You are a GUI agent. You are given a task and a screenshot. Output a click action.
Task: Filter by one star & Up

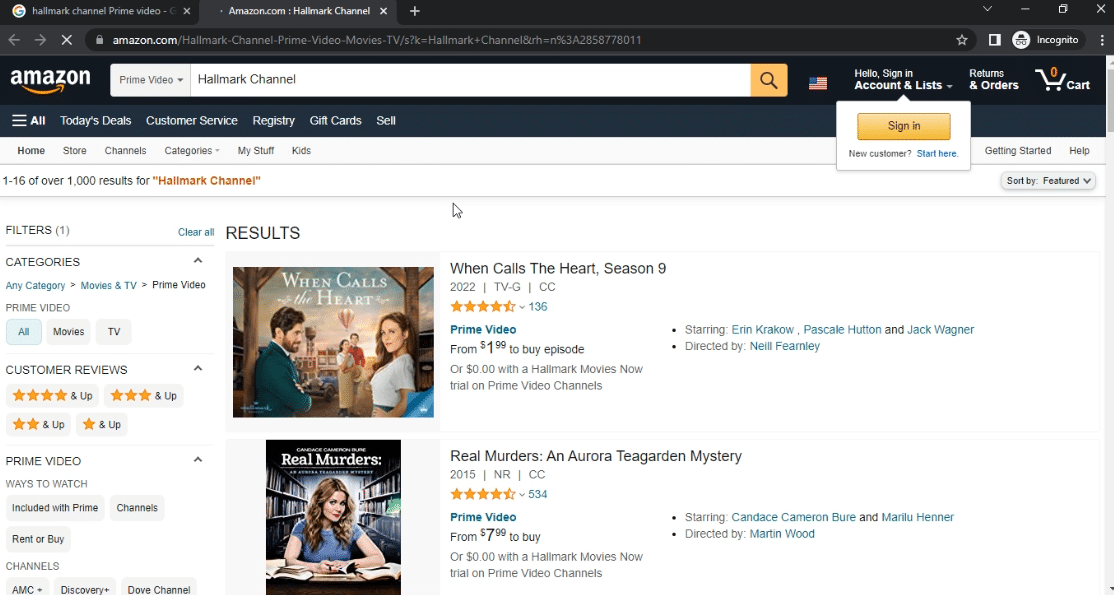click(x=102, y=424)
